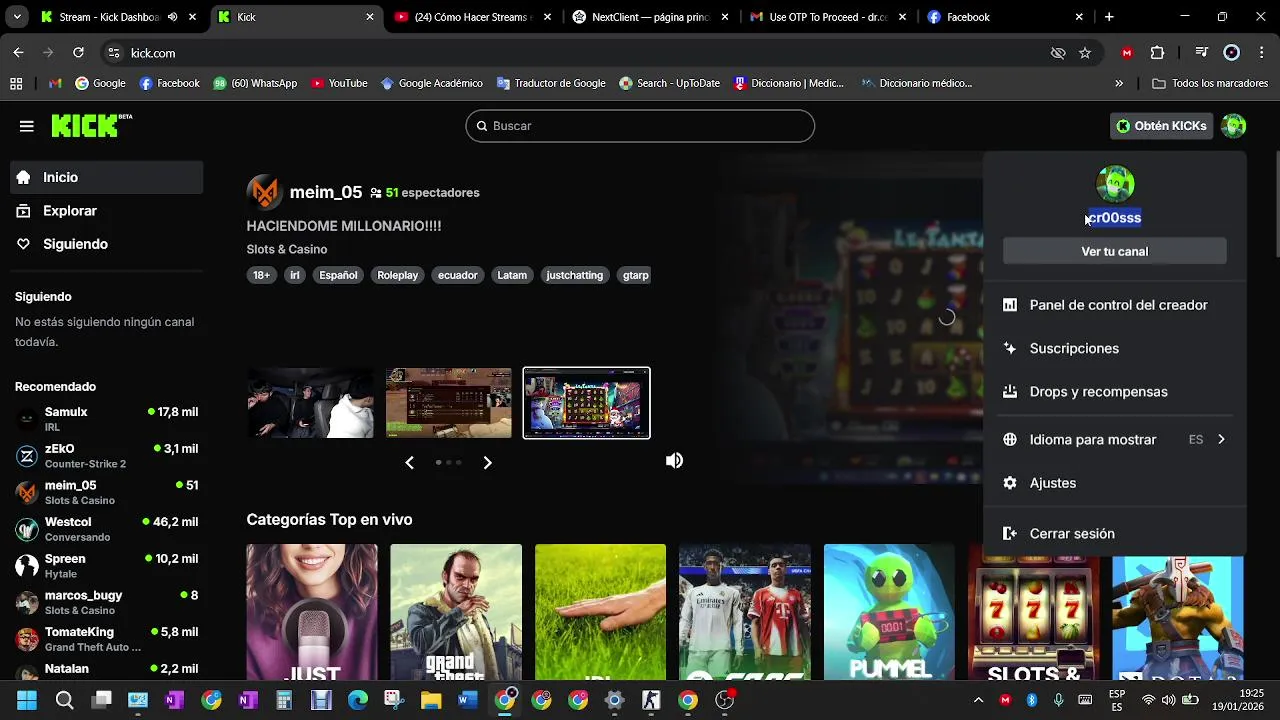Viewport: 1280px width, 720px height.
Task: Open the hamburger sidebar menu
Action: [27, 126]
